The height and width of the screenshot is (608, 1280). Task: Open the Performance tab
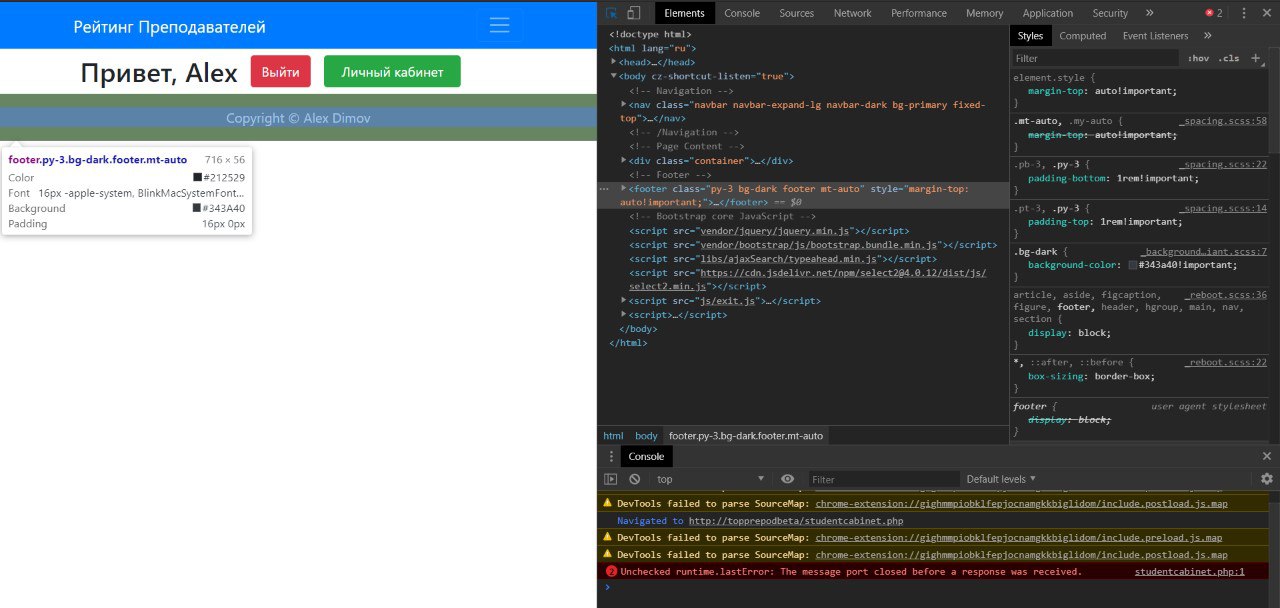pyautogui.click(x=919, y=13)
